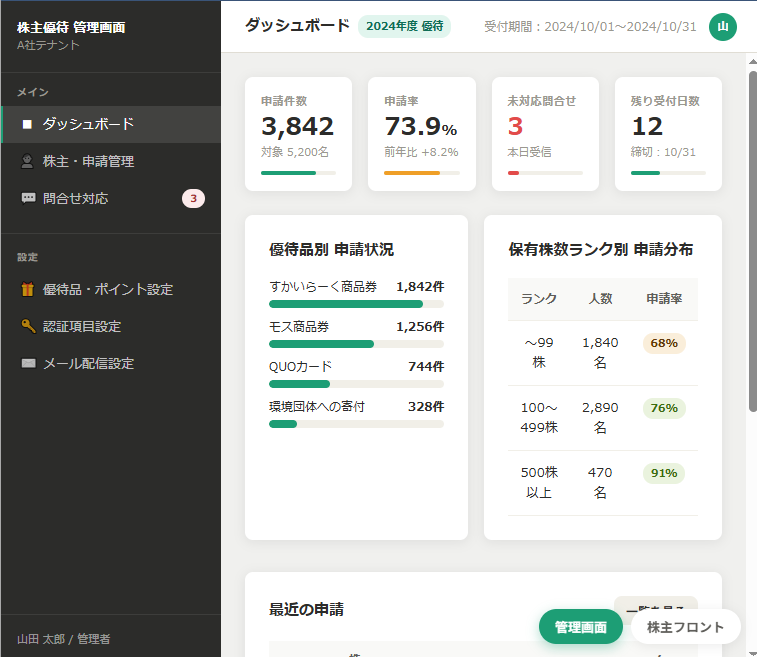Switch to 管理画面 view button

click(x=581, y=627)
